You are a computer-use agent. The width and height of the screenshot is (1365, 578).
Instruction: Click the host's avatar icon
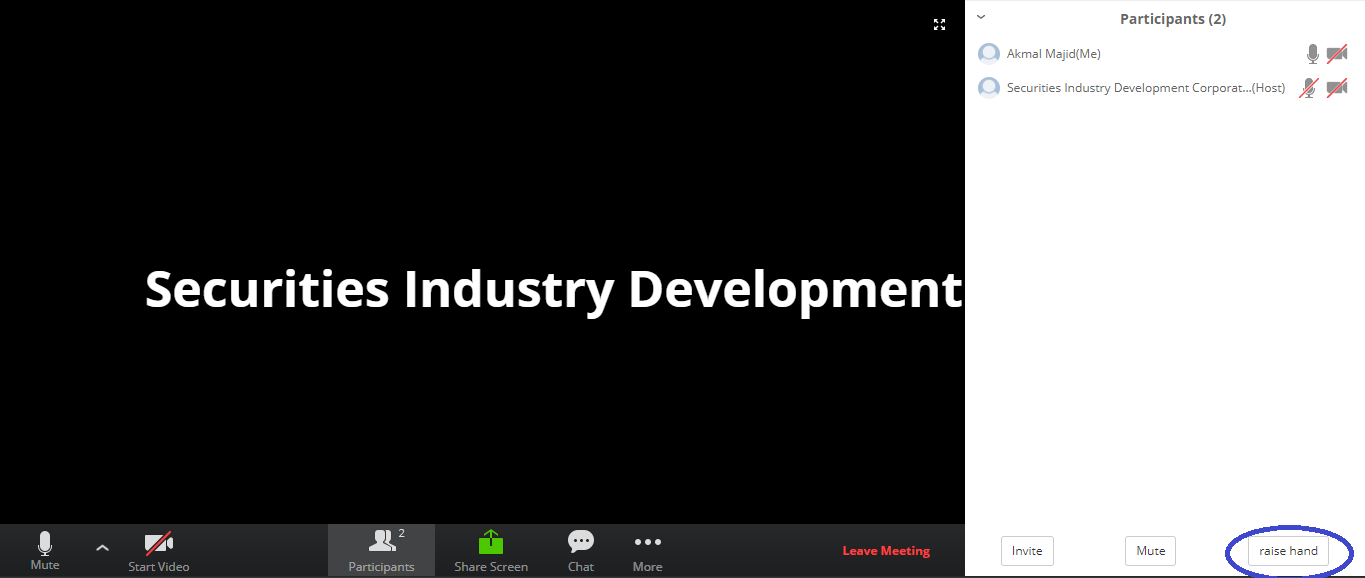[989, 88]
